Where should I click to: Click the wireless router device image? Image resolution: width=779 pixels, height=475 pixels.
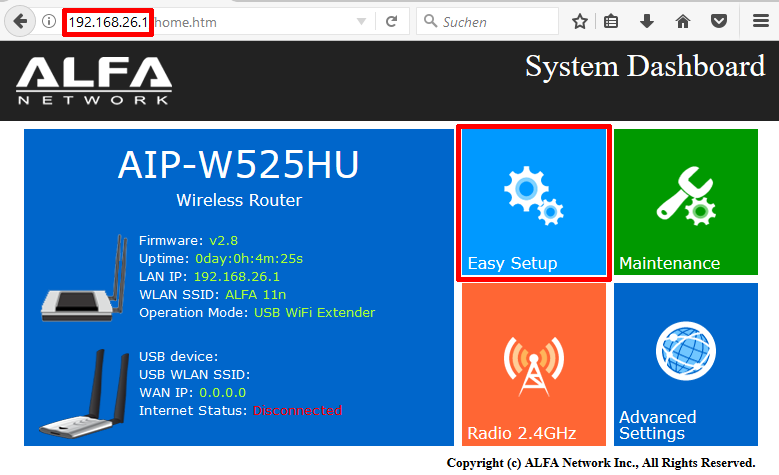[x=83, y=278]
